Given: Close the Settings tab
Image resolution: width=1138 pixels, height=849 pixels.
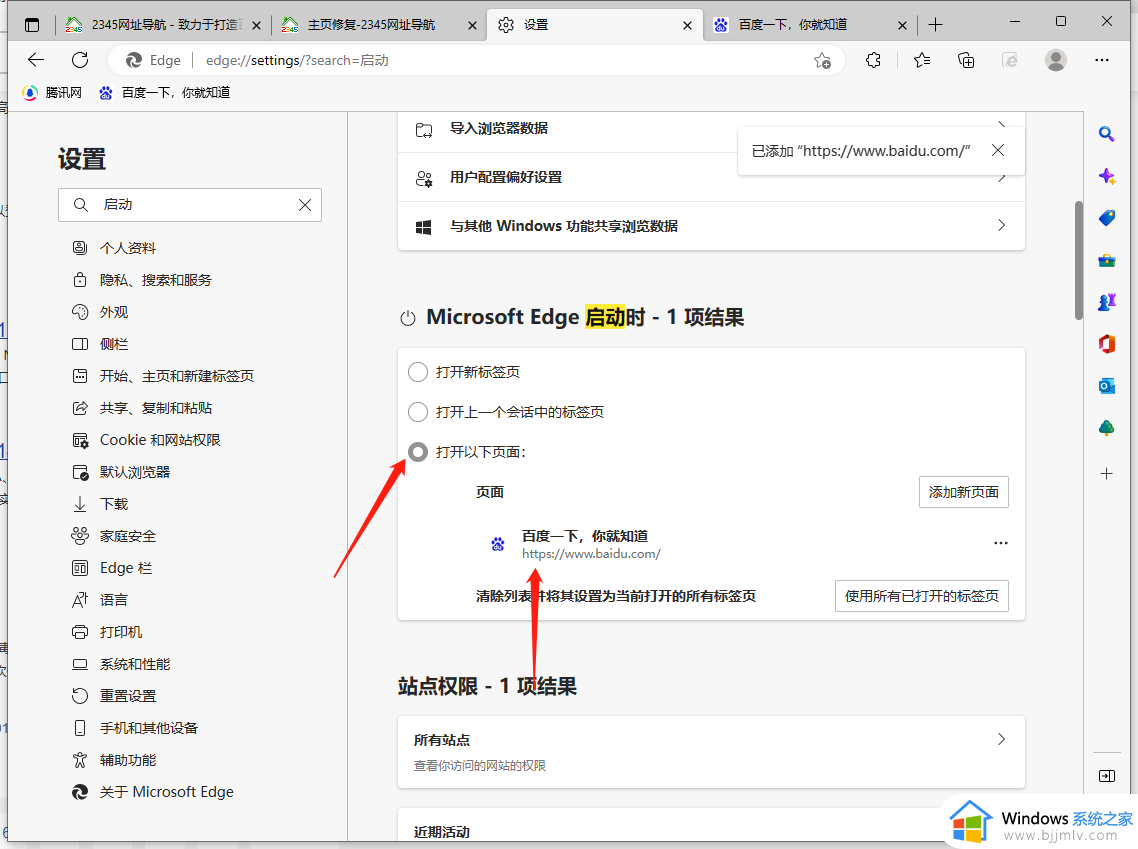Looking at the screenshot, I should pyautogui.click(x=687, y=25).
